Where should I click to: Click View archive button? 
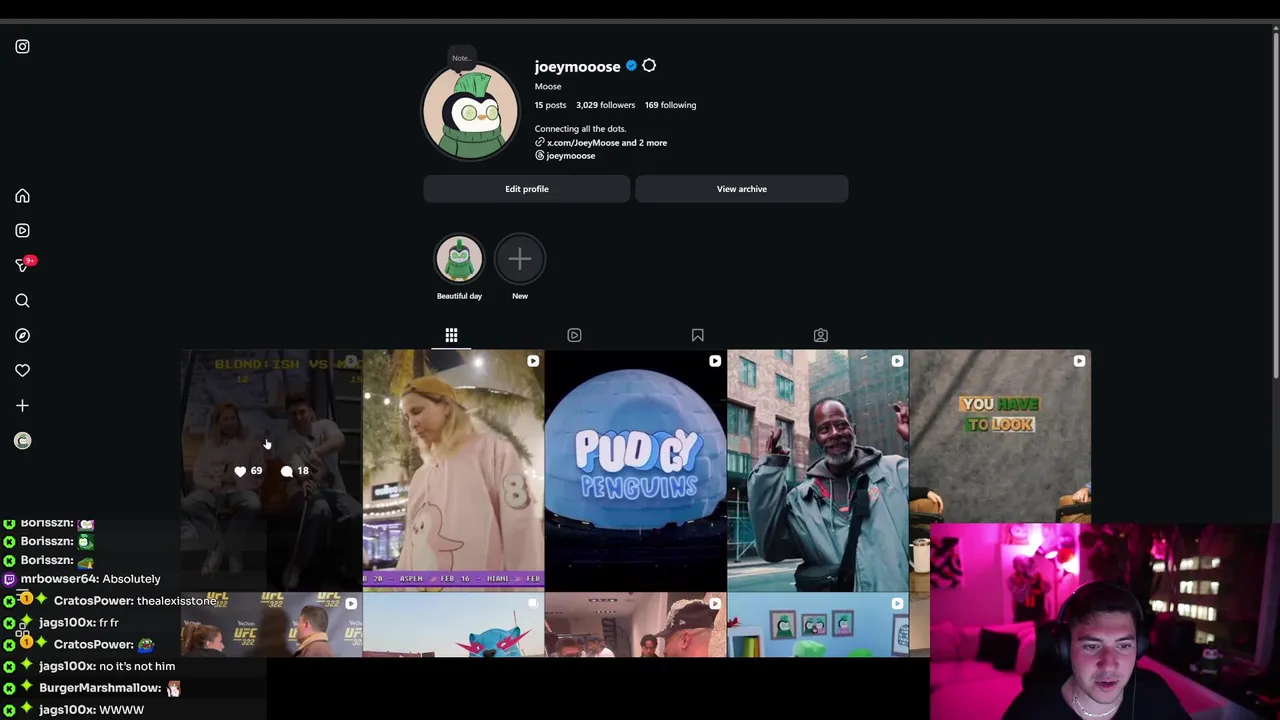[x=742, y=189]
